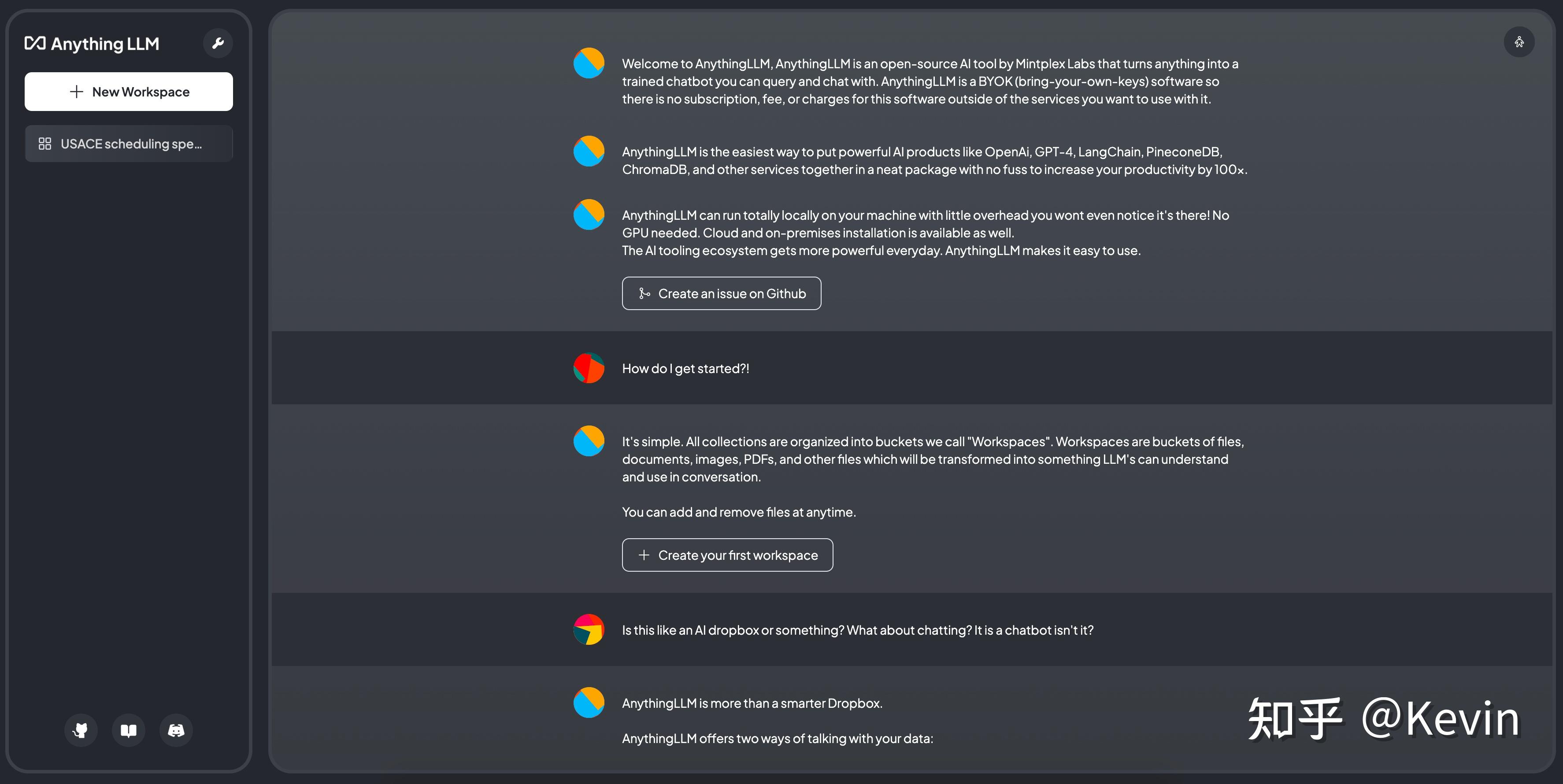Click the 'How do I get started?!' message

pos(685,368)
